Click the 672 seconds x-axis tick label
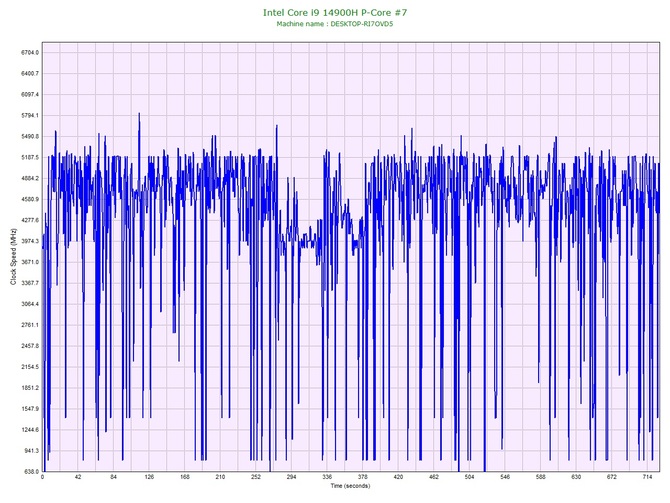The height and width of the screenshot is (503, 670). [612, 477]
